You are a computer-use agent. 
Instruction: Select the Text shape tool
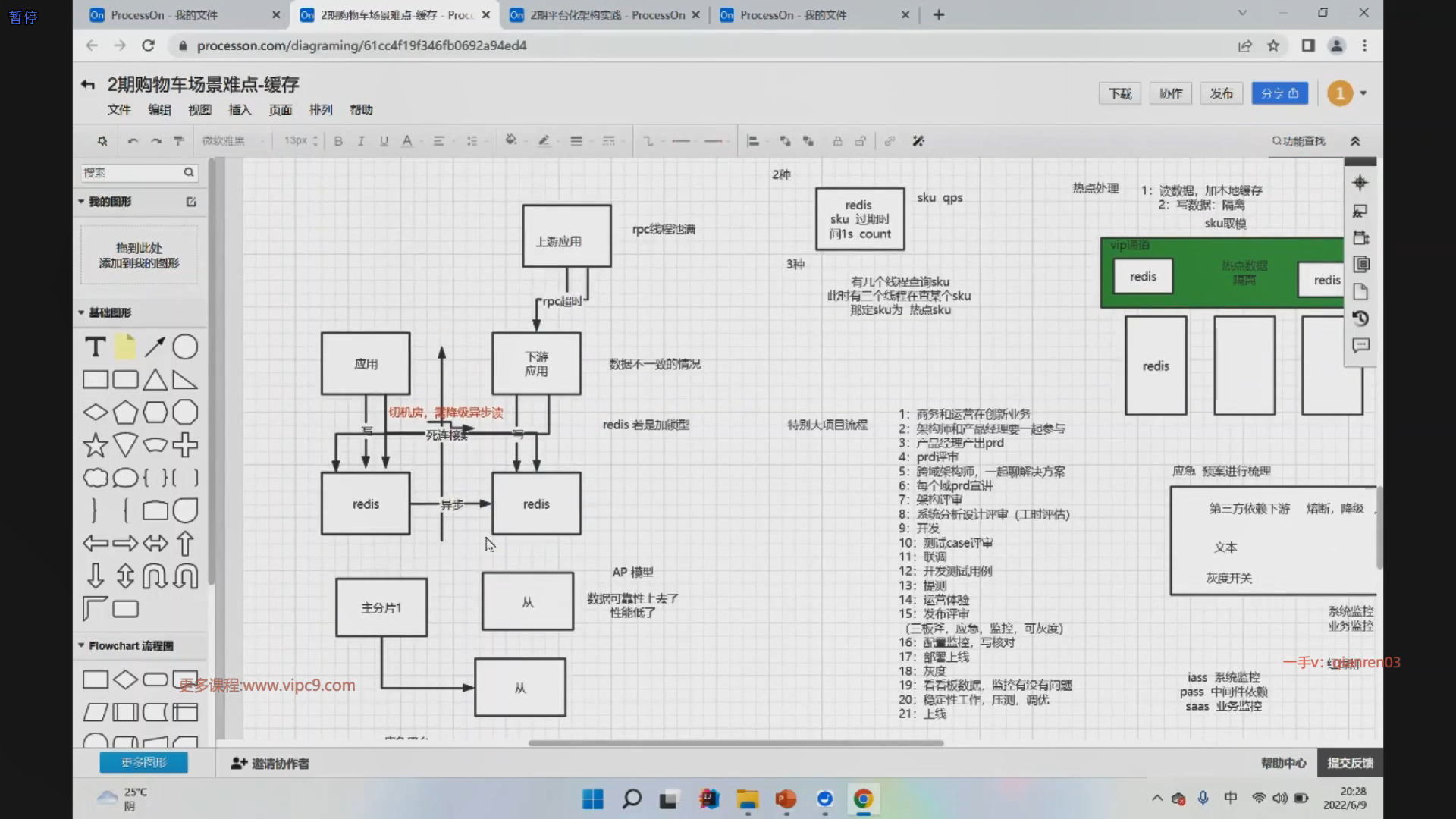pos(95,347)
